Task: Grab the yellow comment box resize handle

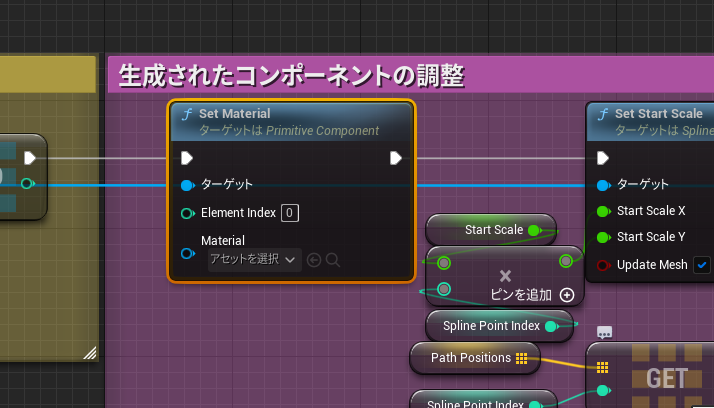Action: pyautogui.click(x=90, y=353)
